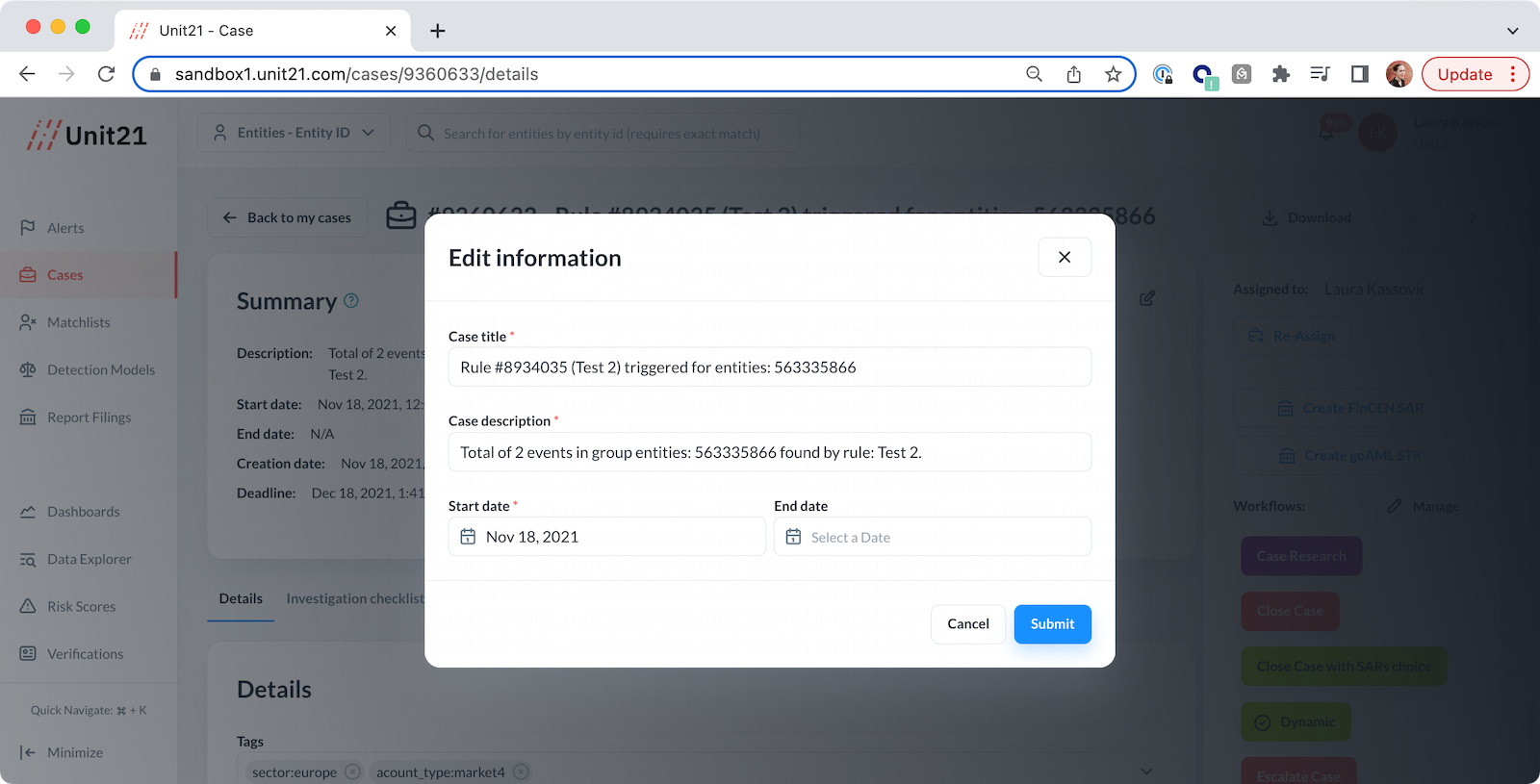The image size is (1540, 784).
Task: Click the Summary help icon
Action: (351, 301)
